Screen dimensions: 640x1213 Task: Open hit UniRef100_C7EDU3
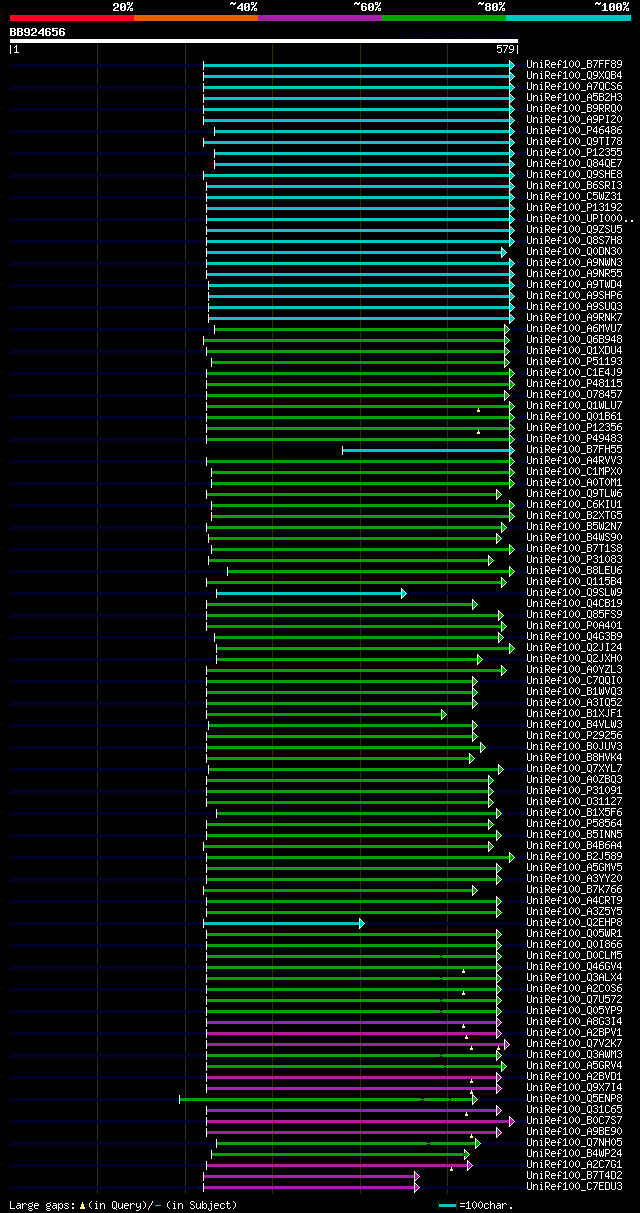pos(574,1187)
